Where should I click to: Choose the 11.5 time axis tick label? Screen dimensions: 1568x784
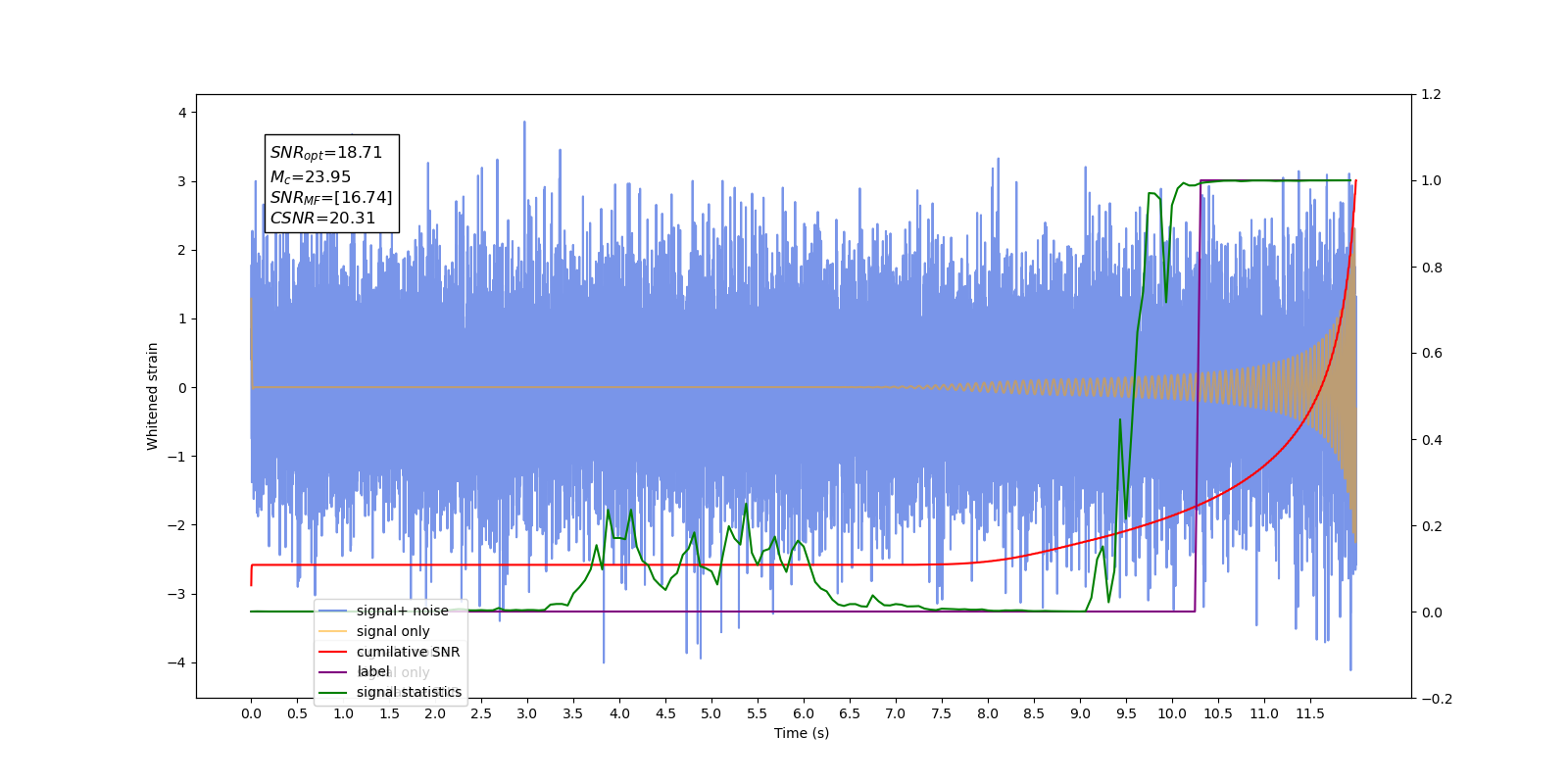coord(1310,713)
